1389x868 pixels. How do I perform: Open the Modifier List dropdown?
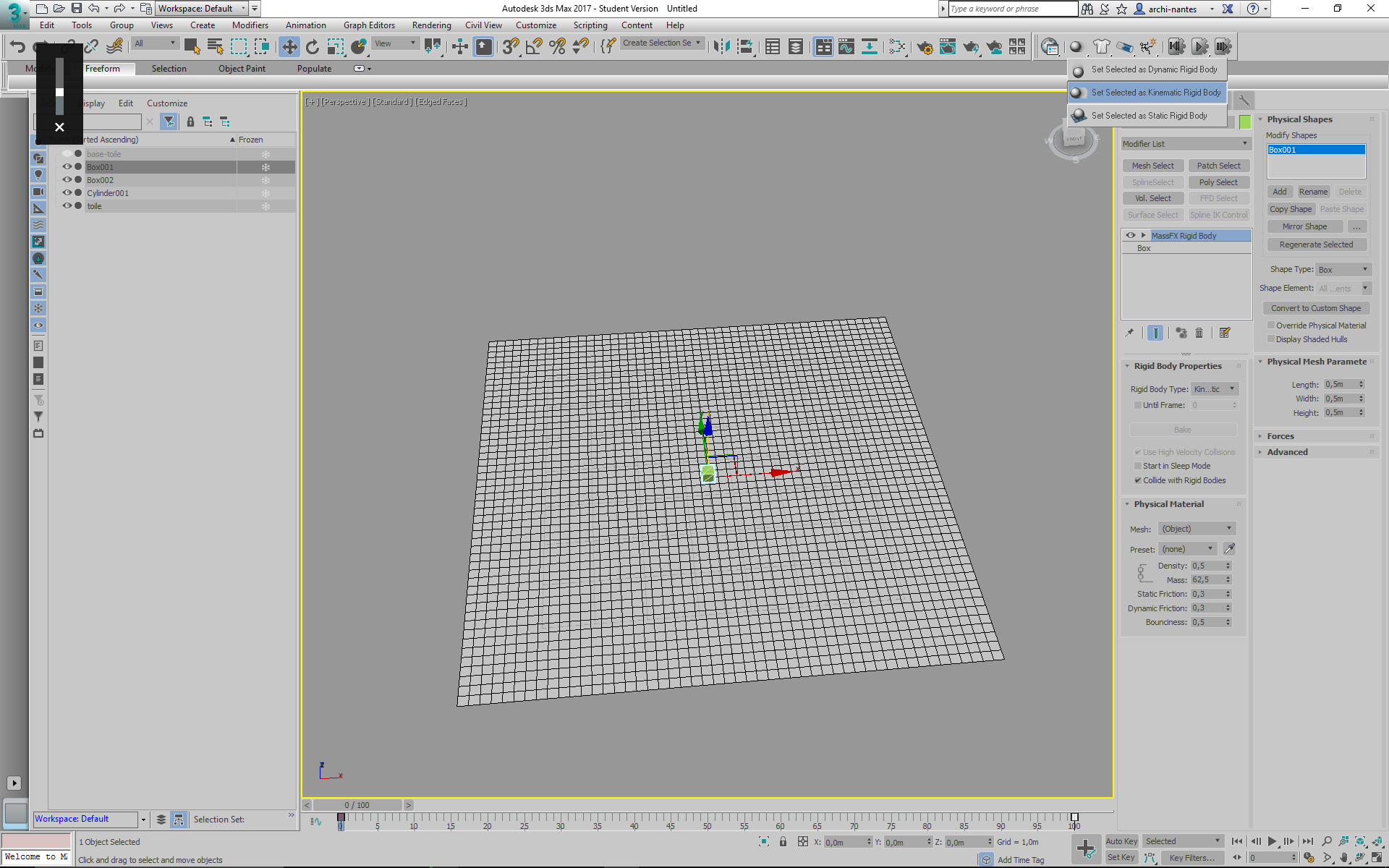tap(1185, 144)
